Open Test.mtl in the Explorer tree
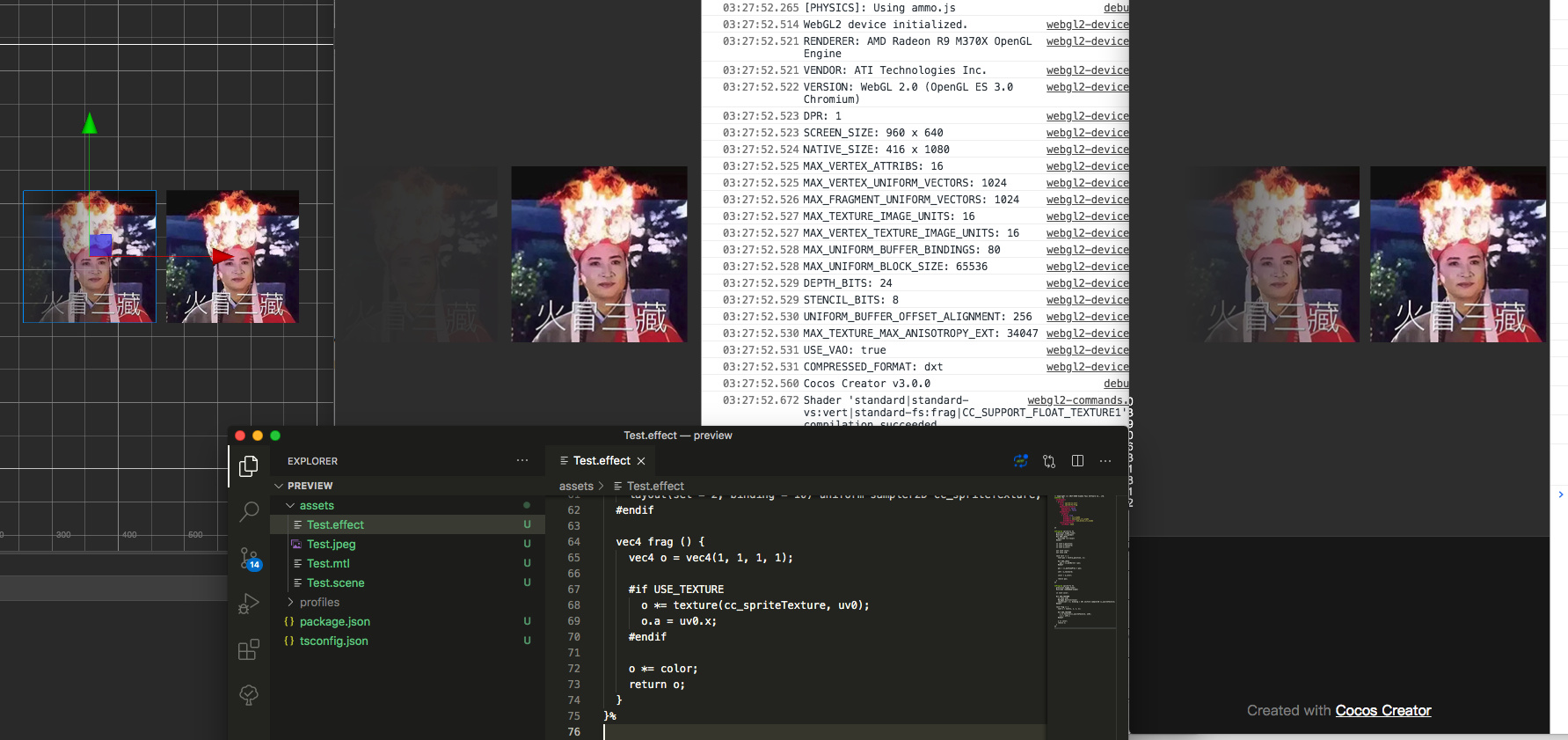The image size is (1568, 740). click(x=408, y=563)
